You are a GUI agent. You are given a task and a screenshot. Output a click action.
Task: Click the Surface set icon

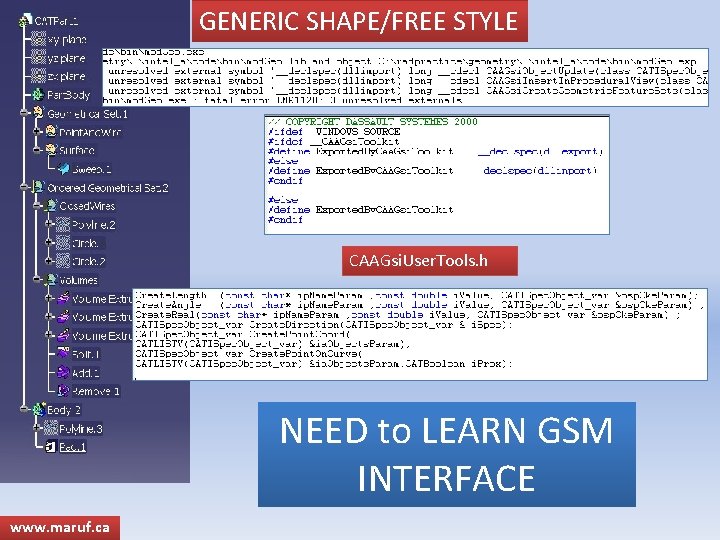click(x=51, y=150)
